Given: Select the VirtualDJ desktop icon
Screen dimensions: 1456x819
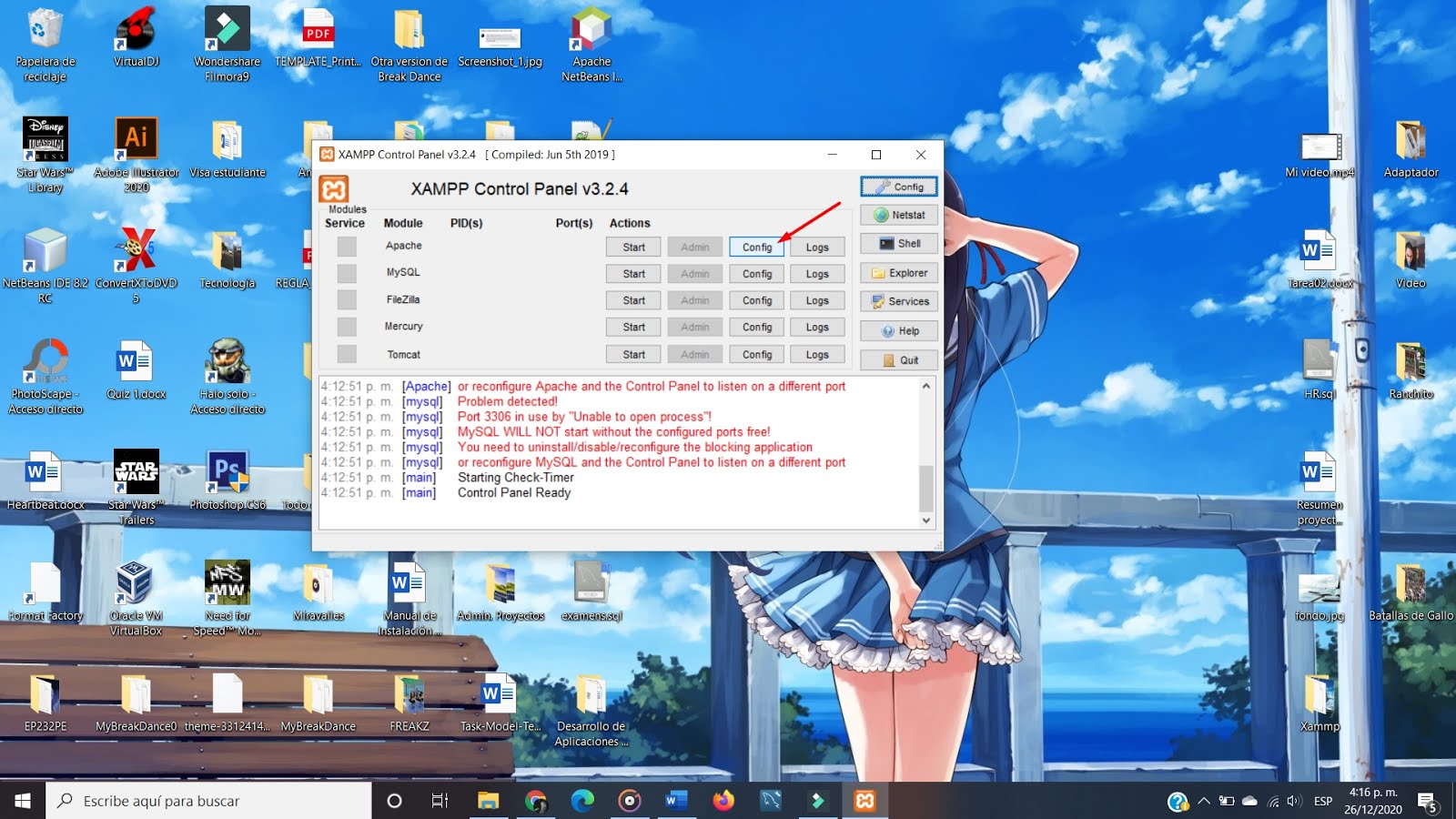Looking at the screenshot, I should coord(136,38).
